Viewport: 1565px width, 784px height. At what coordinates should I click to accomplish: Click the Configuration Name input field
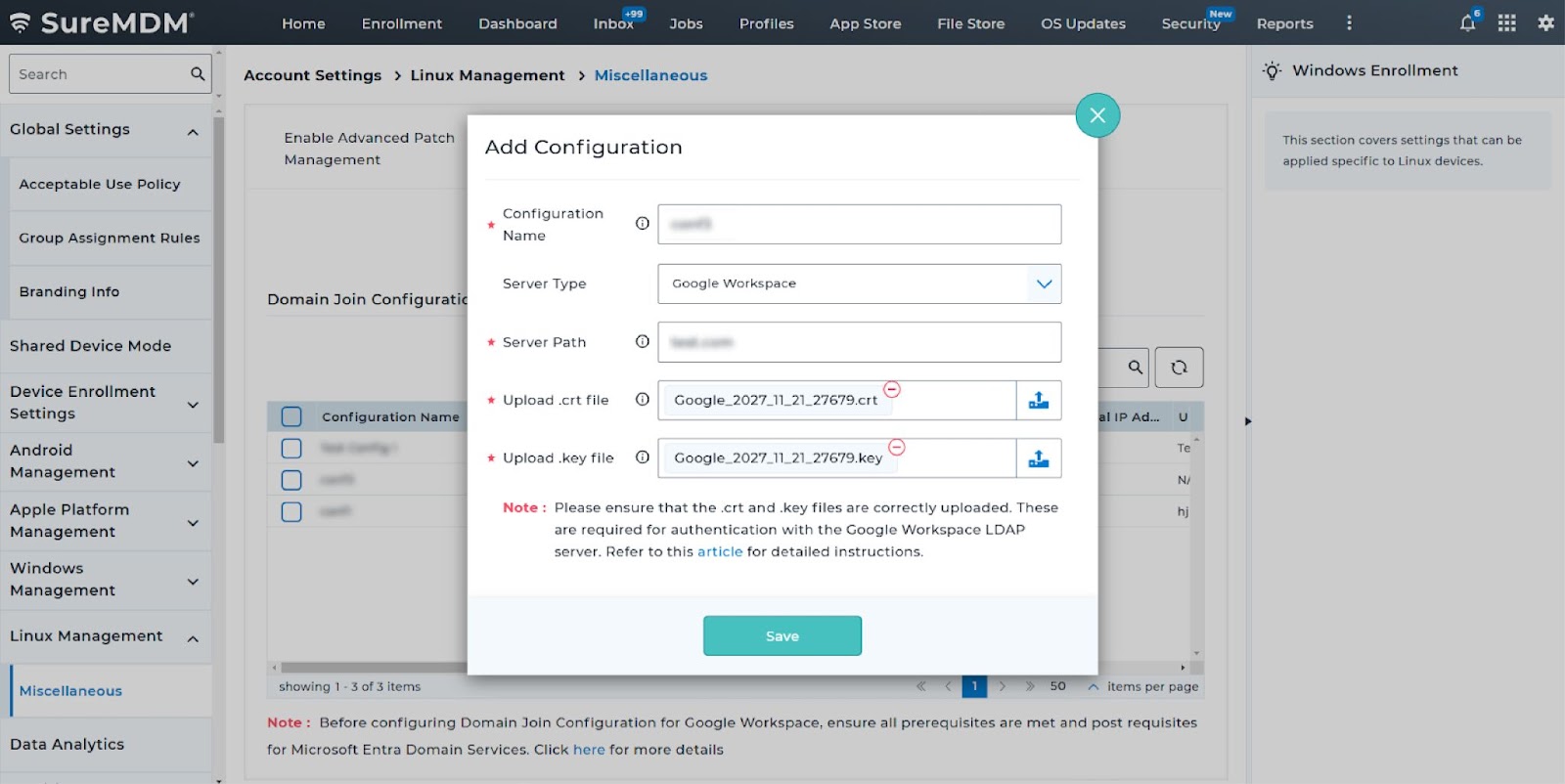tap(859, 224)
